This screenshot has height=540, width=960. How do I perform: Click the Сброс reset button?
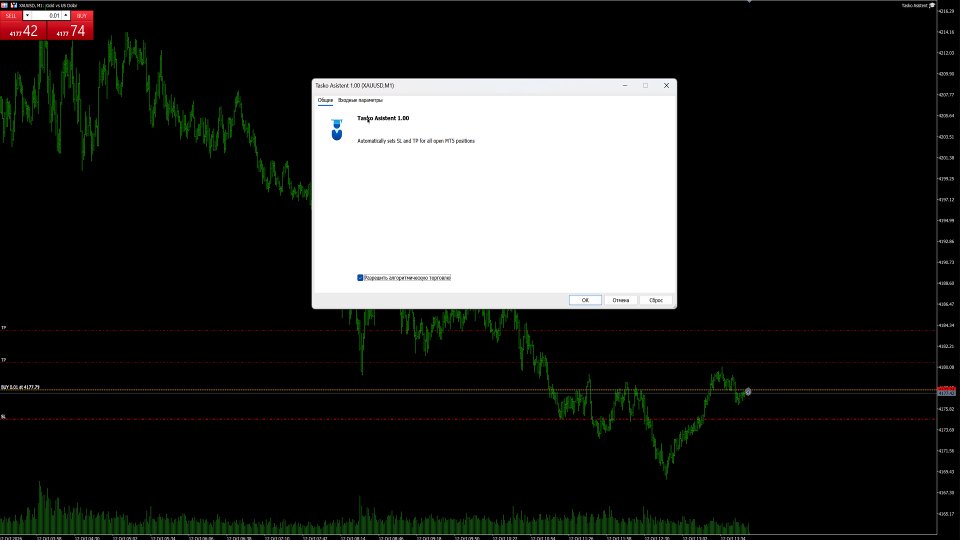tap(656, 300)
